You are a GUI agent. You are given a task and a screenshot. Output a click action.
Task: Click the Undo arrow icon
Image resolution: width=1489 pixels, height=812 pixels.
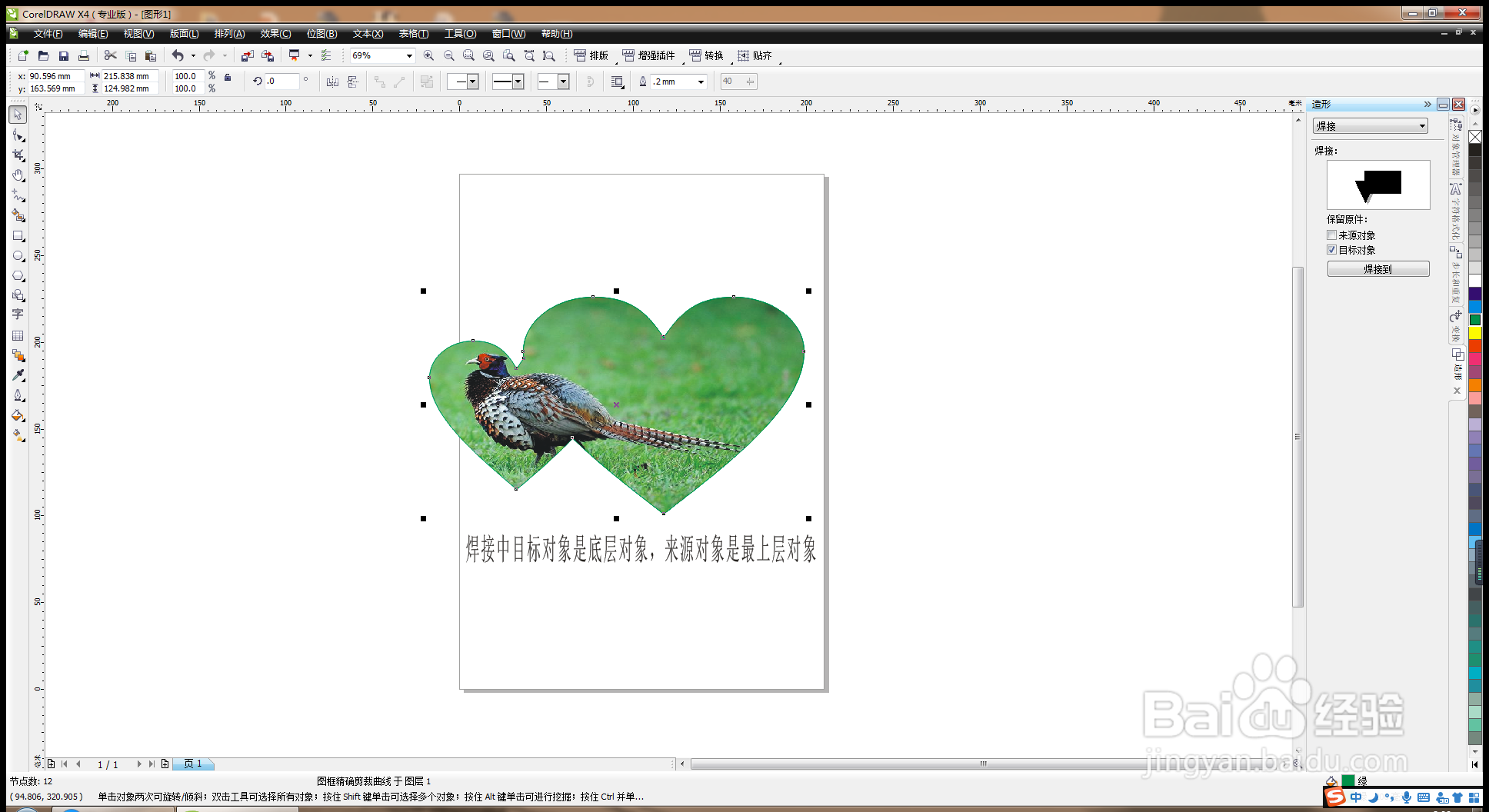[178, 55]
